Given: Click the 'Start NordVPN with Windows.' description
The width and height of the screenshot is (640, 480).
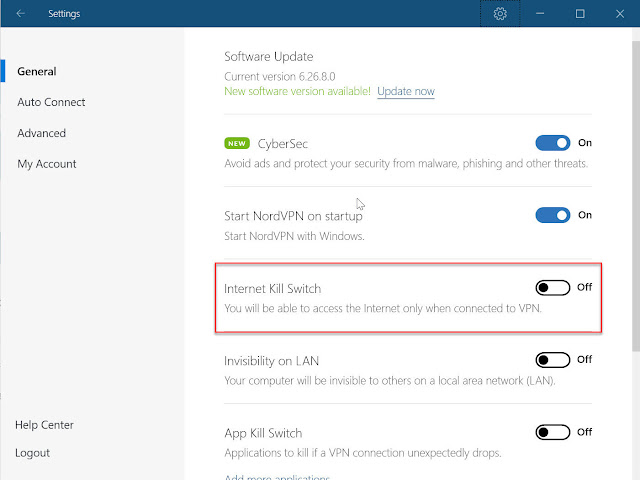Looking at the screenshot, I should click(294, 236).
